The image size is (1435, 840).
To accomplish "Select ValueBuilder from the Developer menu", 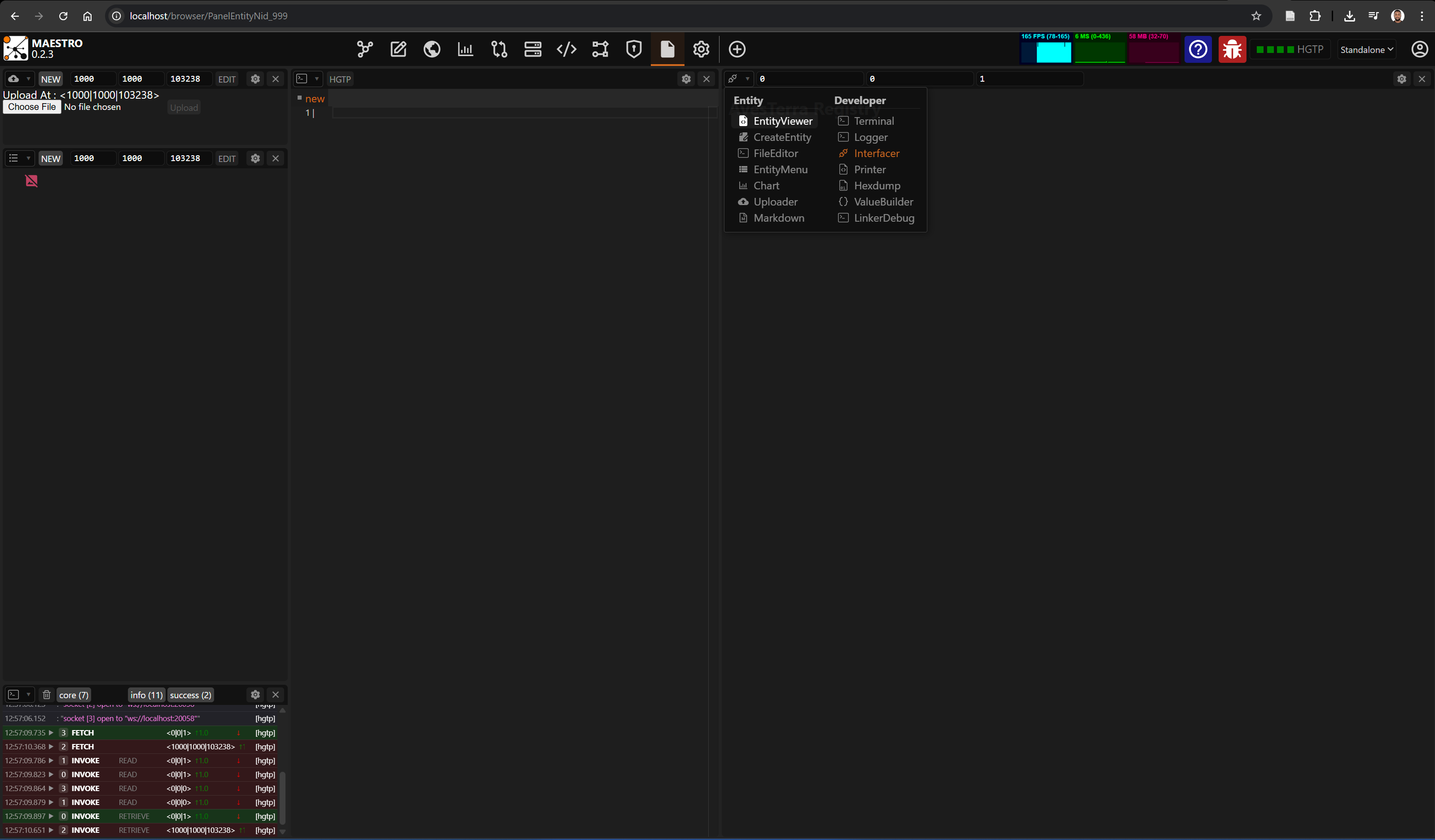I will click(876, 201).
